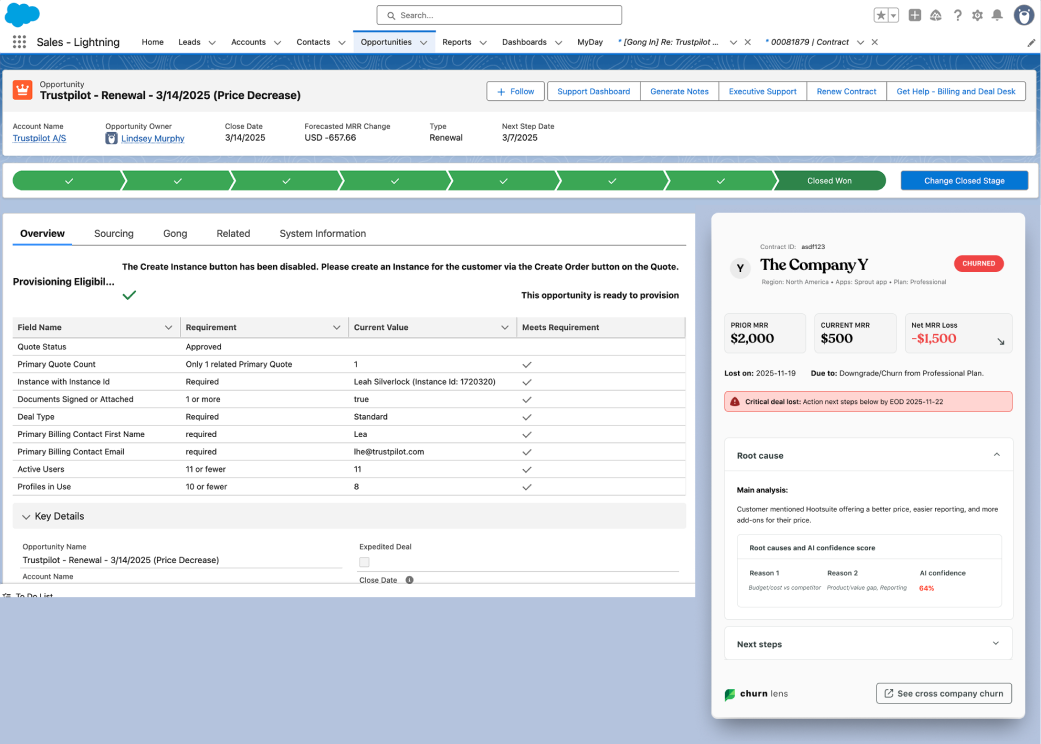
Task: Open the 00081879 Contract tab dropdown
Action: 860,42
